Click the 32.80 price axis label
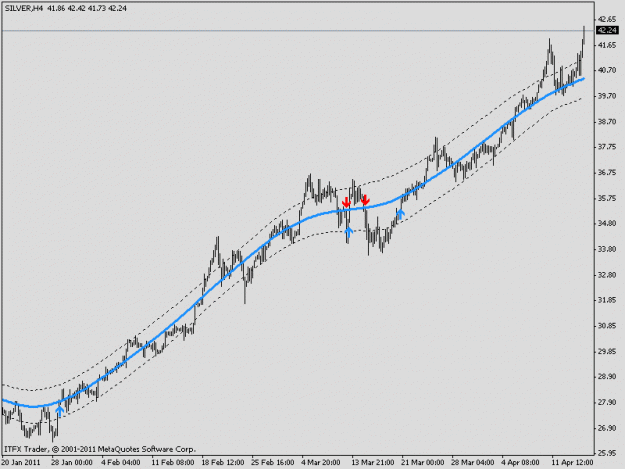 [607, 275]
